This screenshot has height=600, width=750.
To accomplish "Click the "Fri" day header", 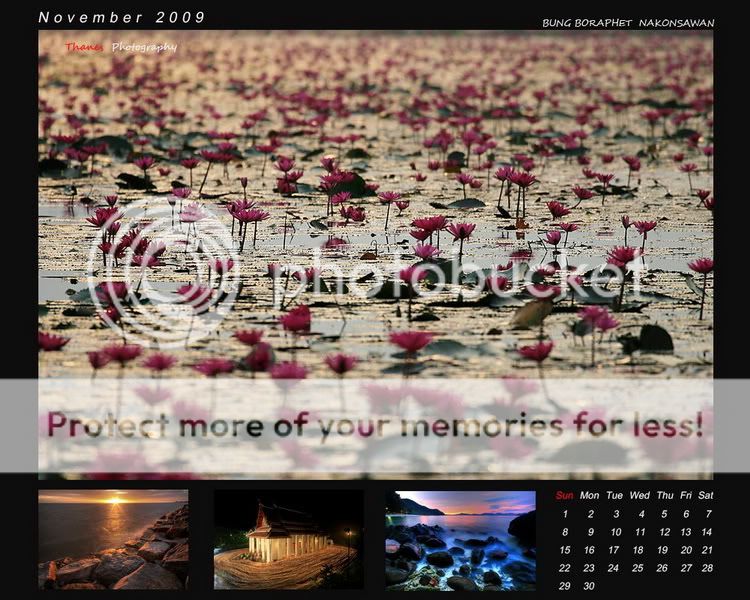I will click(686, 496).
